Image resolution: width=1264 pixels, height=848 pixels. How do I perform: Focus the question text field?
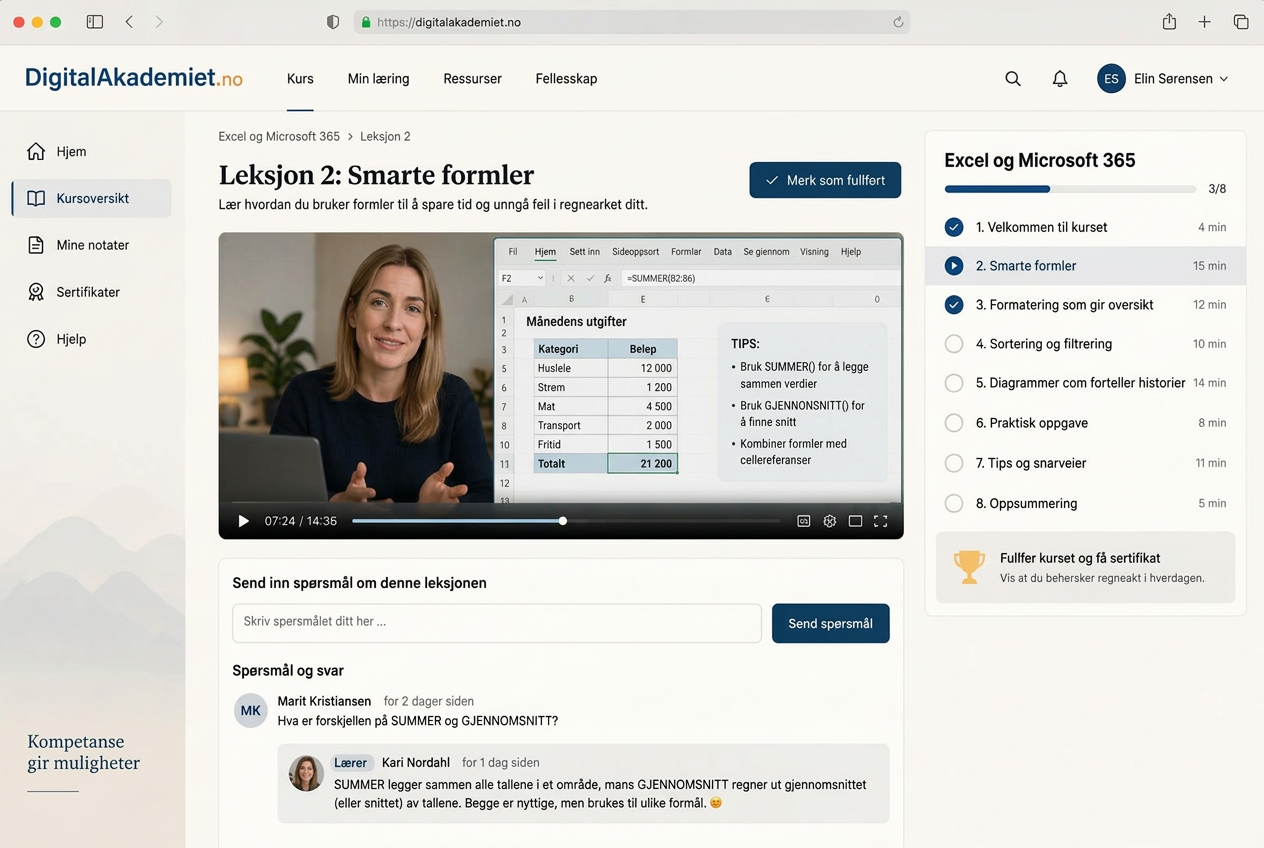pyautogui.click(x=497, y=623)
